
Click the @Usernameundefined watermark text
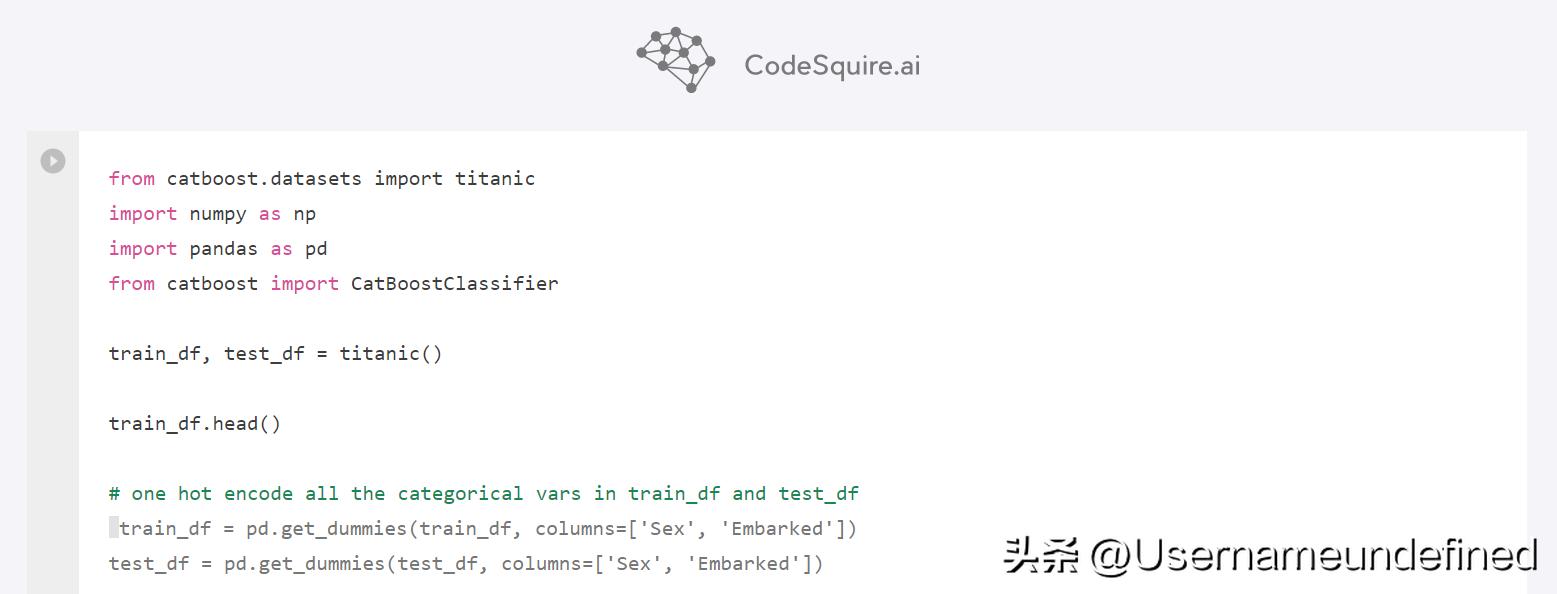click(x=1313, y=555)
